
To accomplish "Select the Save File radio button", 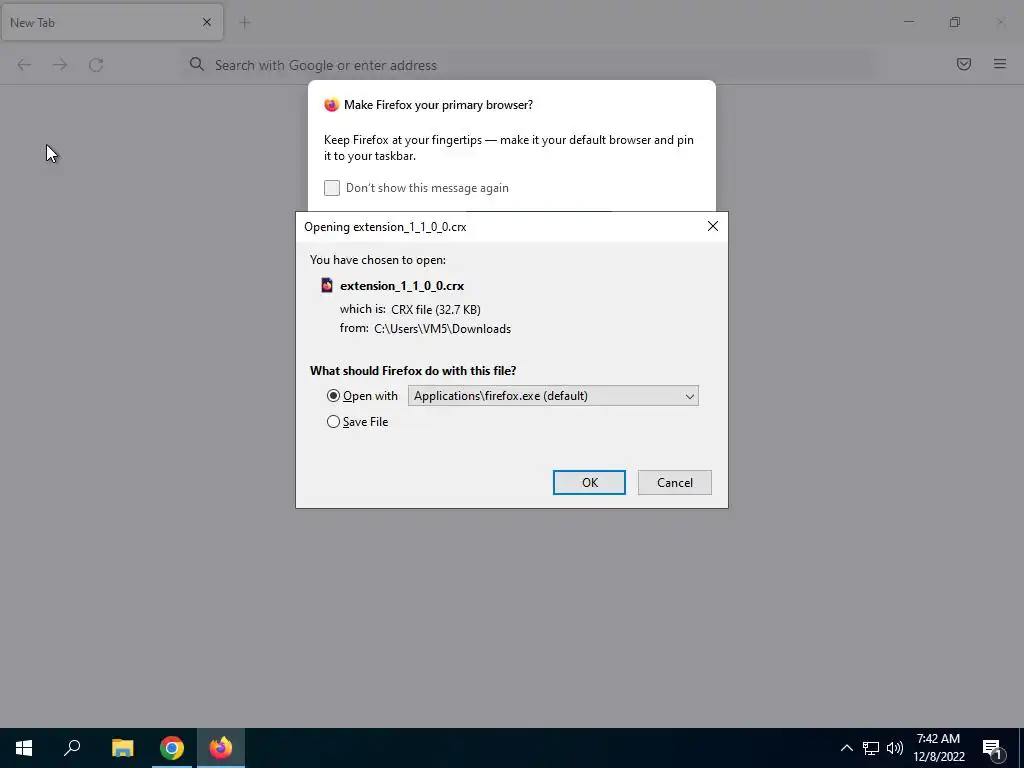I will pyautogui.click(x=333, y=422).
